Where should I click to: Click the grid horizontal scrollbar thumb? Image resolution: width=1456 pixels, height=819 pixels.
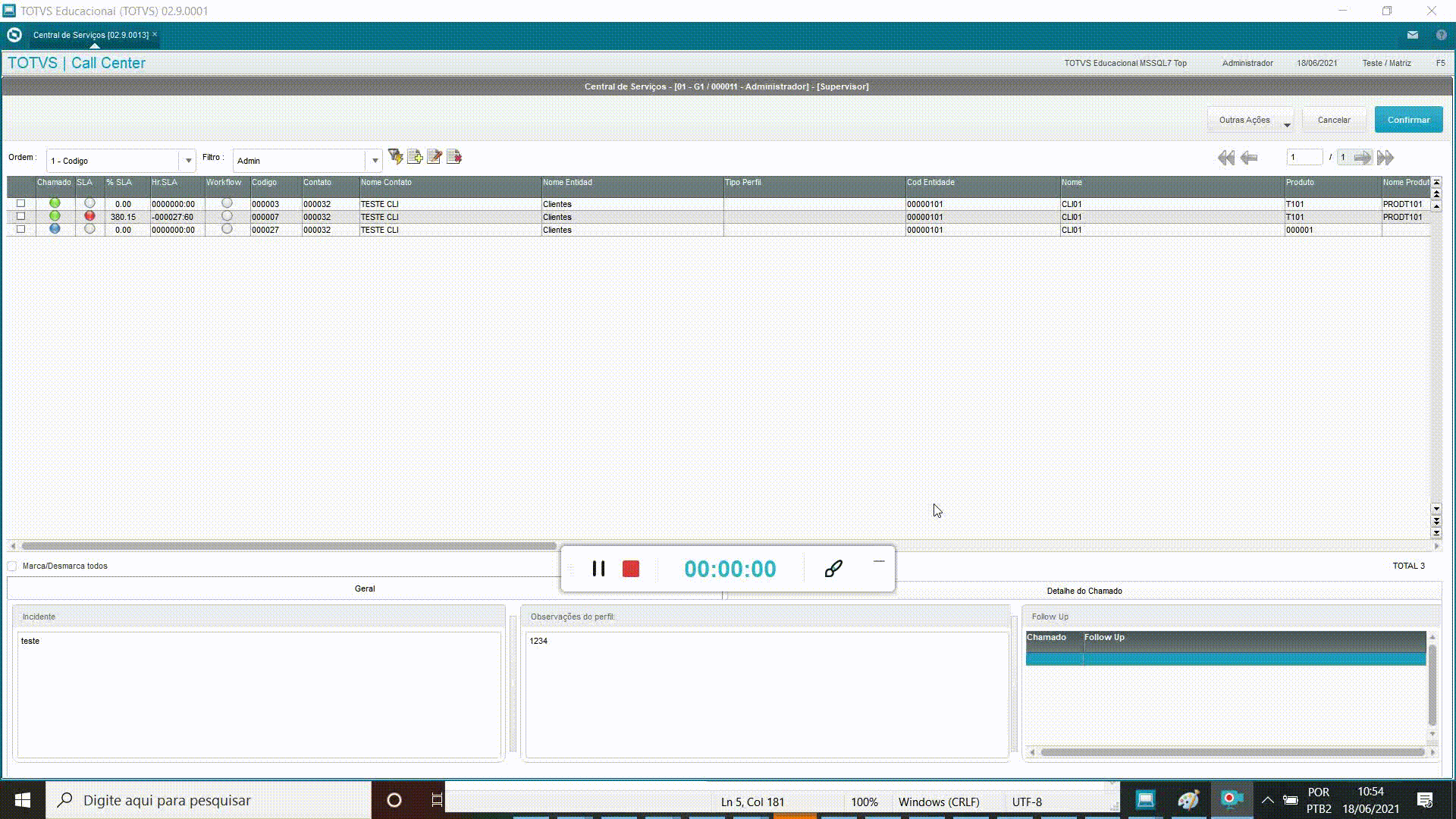click(289, 546)
